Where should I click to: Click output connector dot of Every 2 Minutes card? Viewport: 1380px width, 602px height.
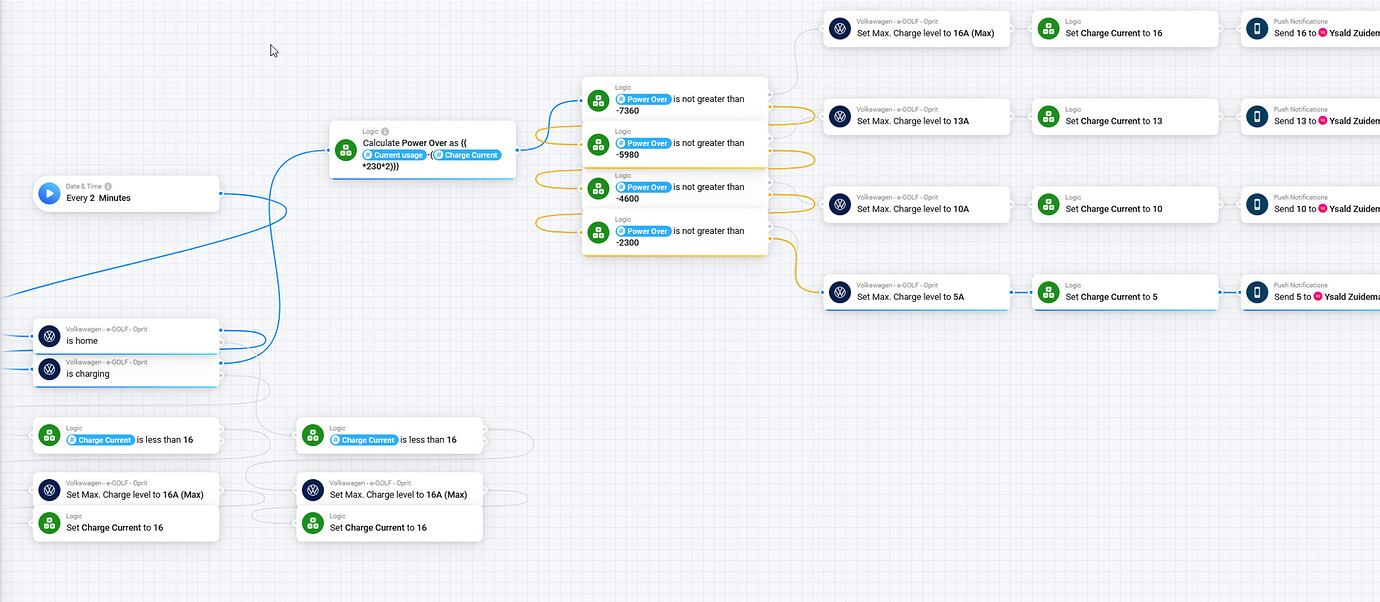(221, 194)
